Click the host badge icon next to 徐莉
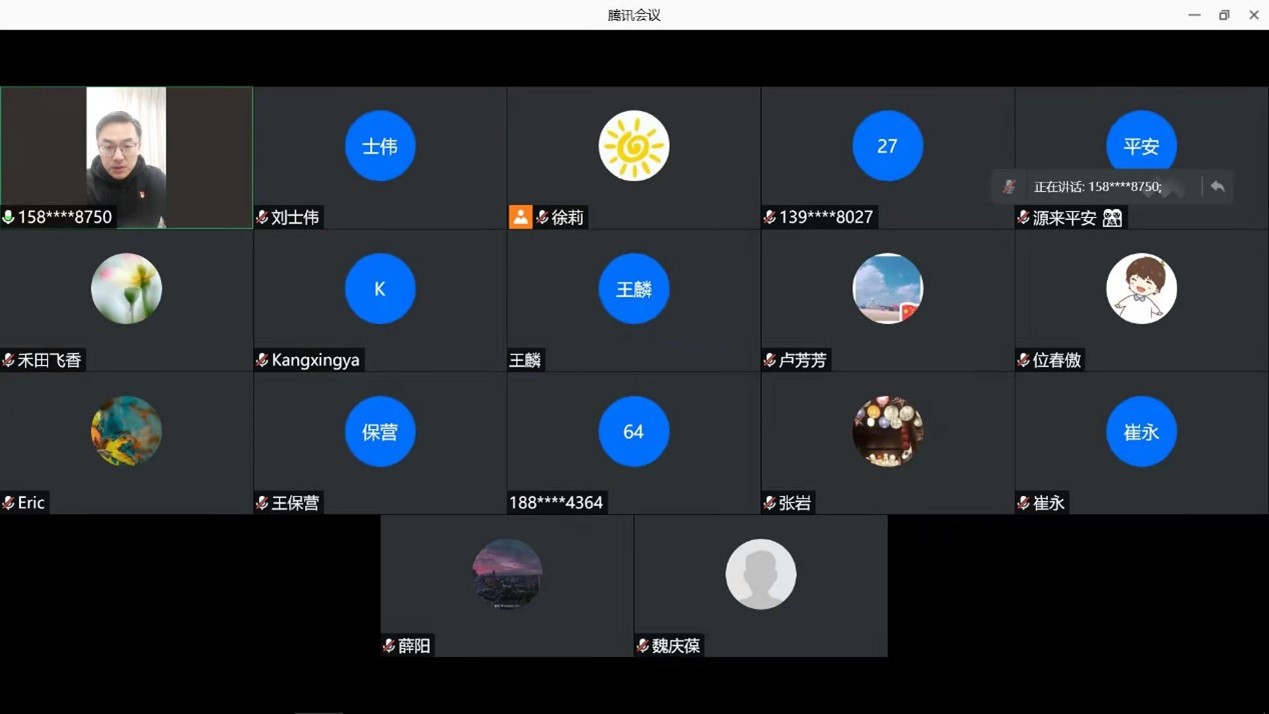Screen dimensions: 1269x714 point(520,217)
